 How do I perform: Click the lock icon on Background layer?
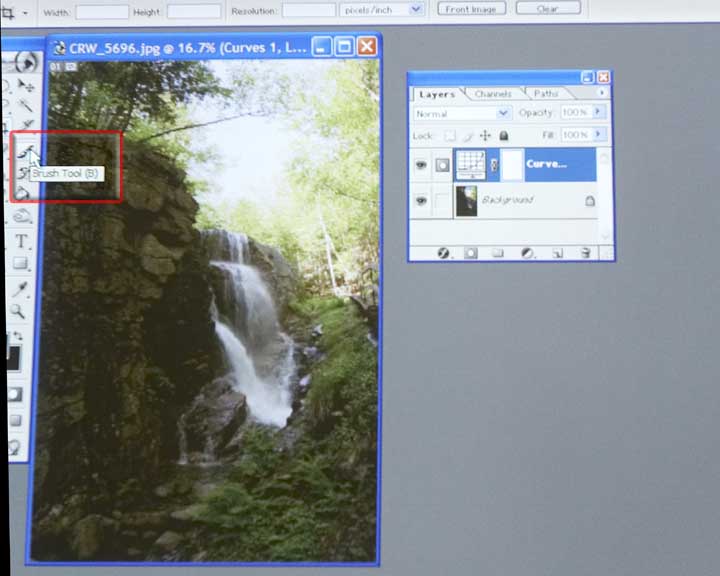590,201
